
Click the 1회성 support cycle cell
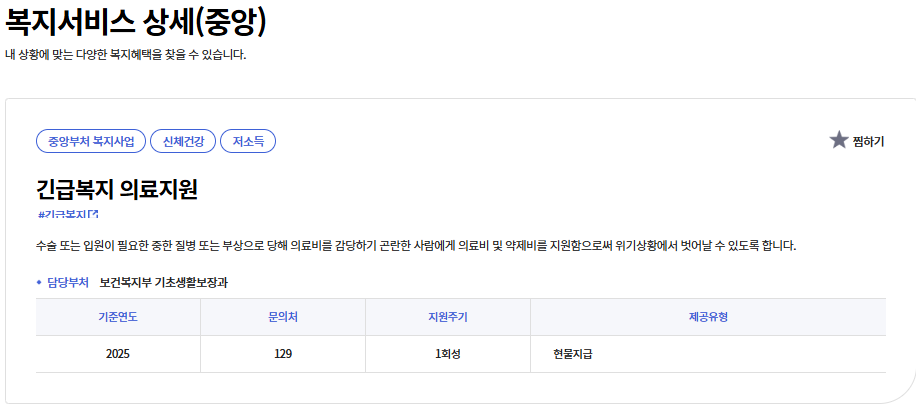click(447, 354)
